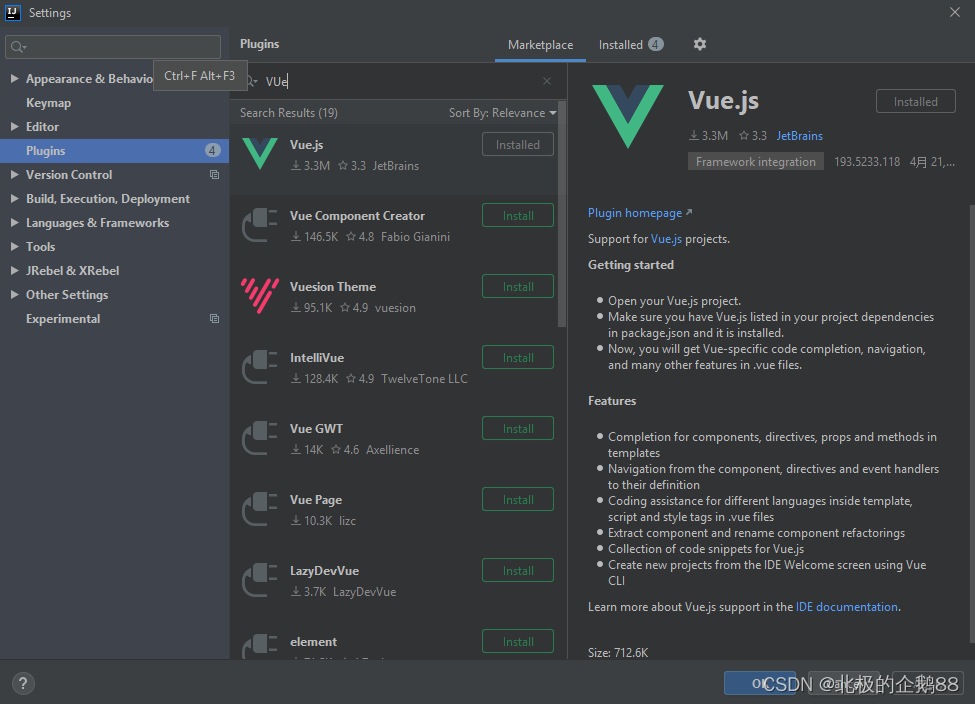Click Installed button in Vue.js details header
The height and width of the screenshot is (704, 975).
click(x=915, y=101)
